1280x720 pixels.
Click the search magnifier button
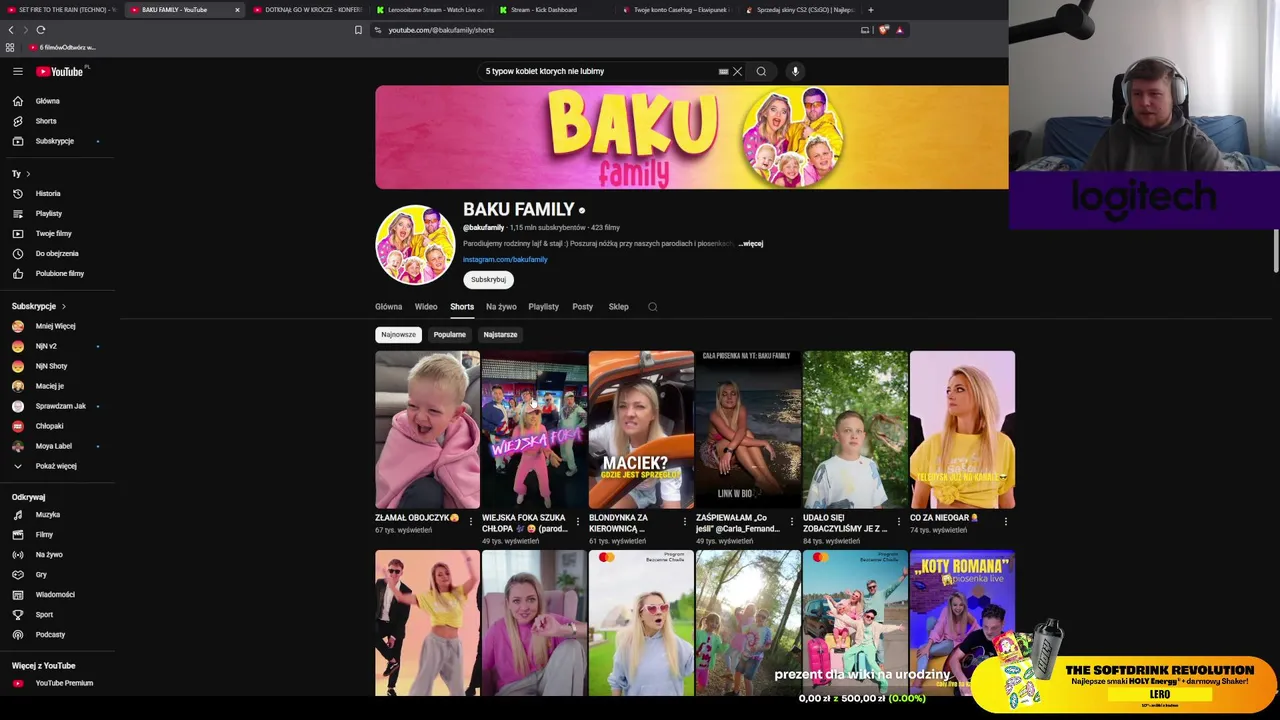point(761,71)
